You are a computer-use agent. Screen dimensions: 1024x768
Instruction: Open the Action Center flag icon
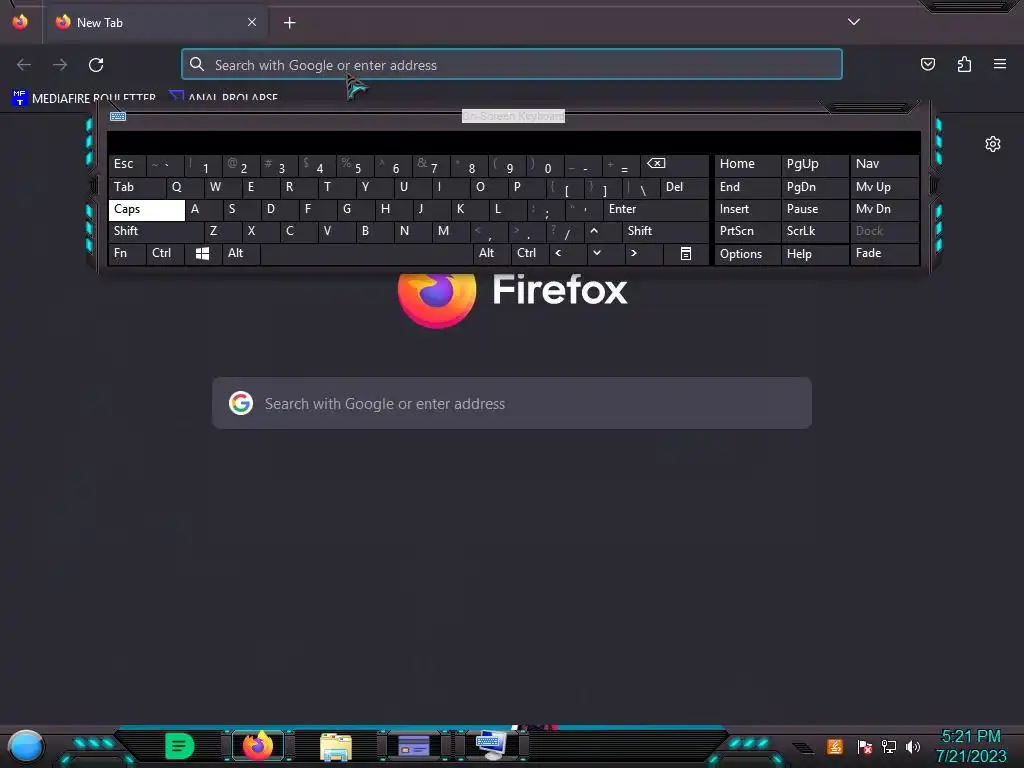click(x=864, y=746)
